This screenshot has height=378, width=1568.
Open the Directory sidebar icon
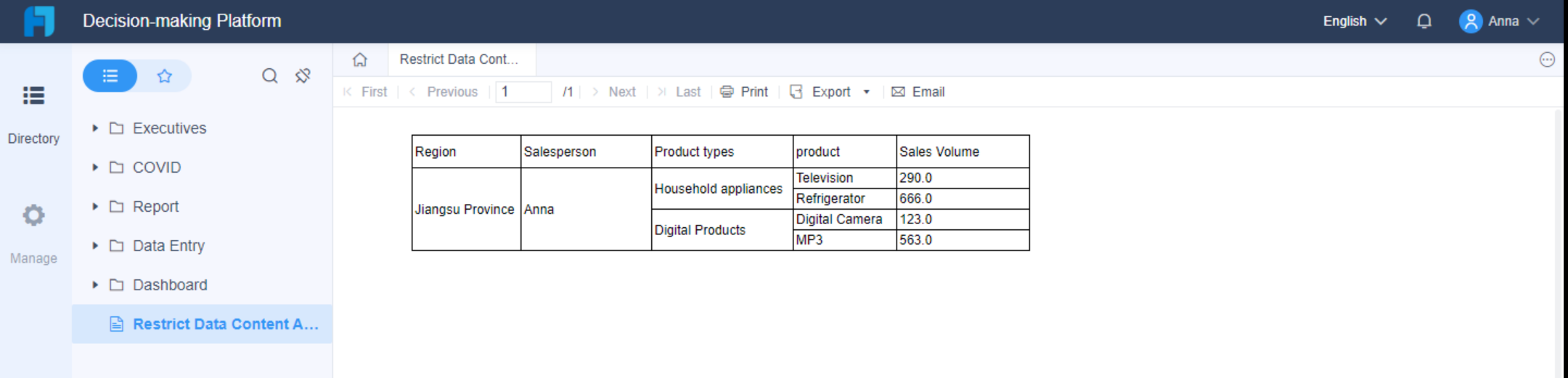33,95
